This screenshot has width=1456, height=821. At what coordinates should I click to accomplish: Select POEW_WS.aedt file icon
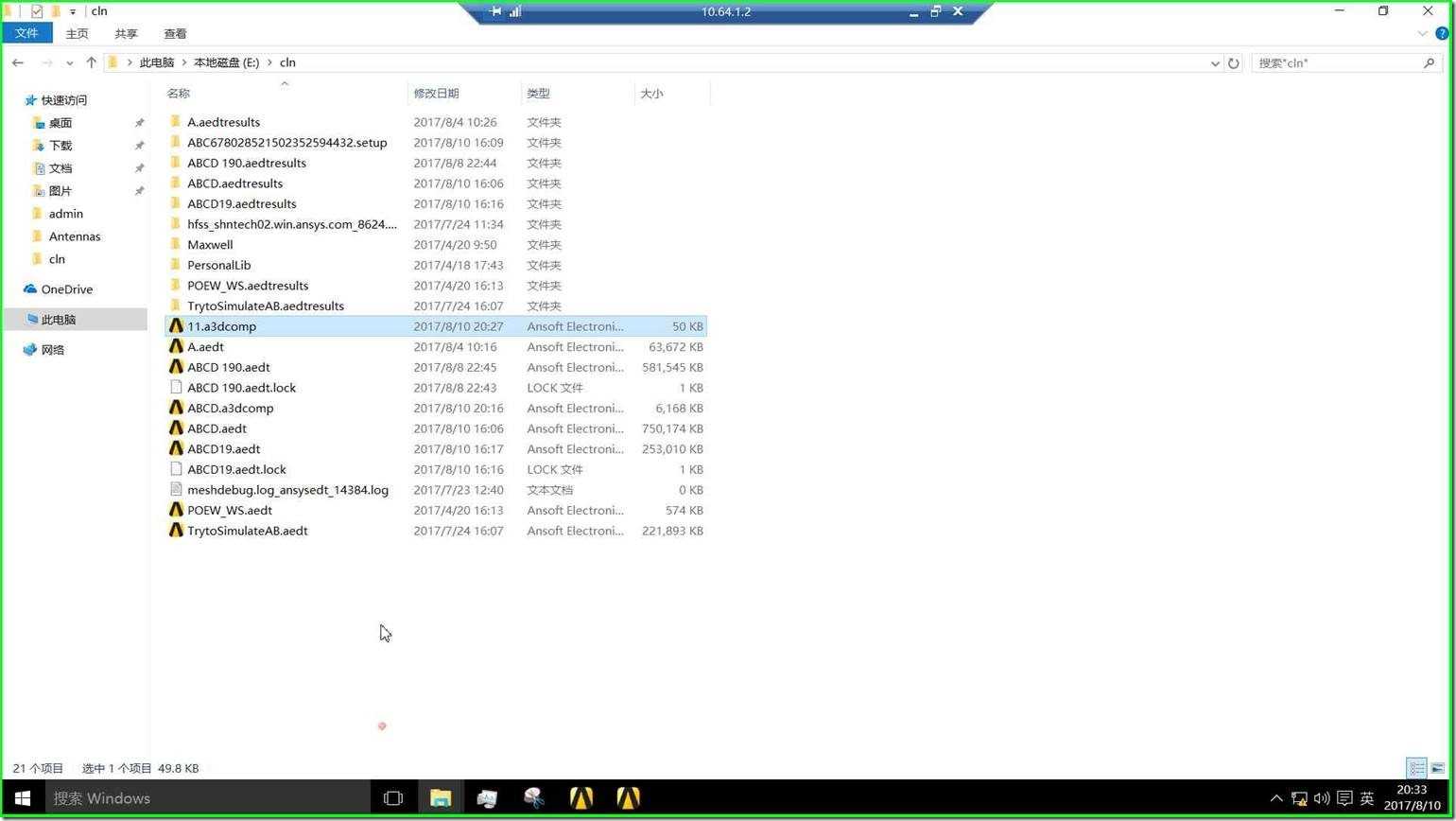coord(176,511)
